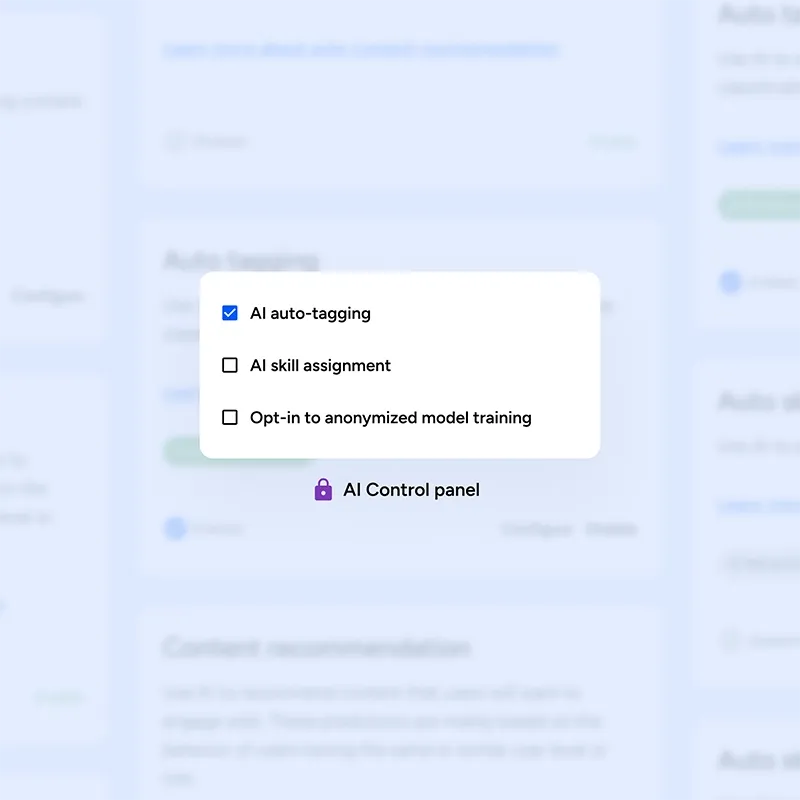Click the AI skill assignment label text

[320, 365]
